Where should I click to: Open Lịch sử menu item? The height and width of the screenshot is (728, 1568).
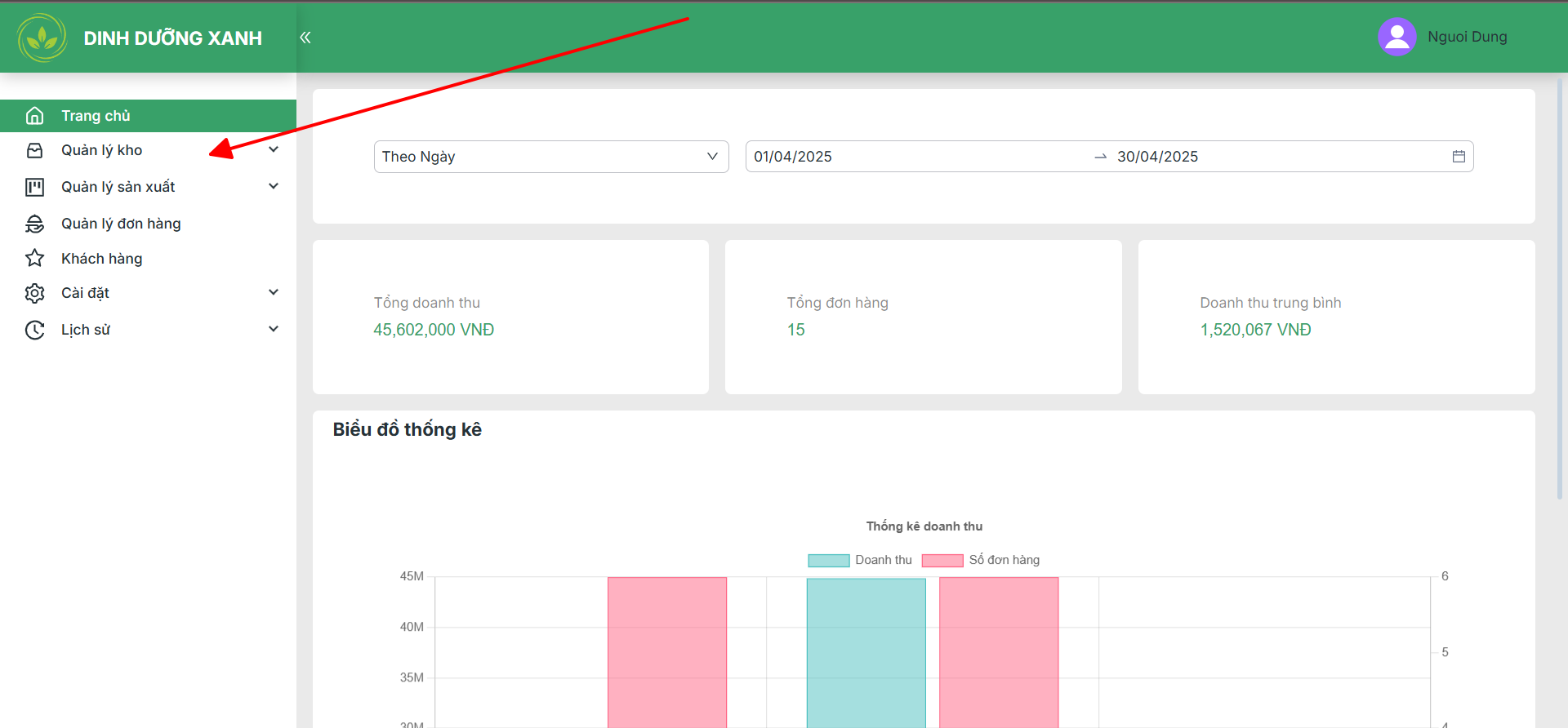pyautogui.click(x=148, y=330)
